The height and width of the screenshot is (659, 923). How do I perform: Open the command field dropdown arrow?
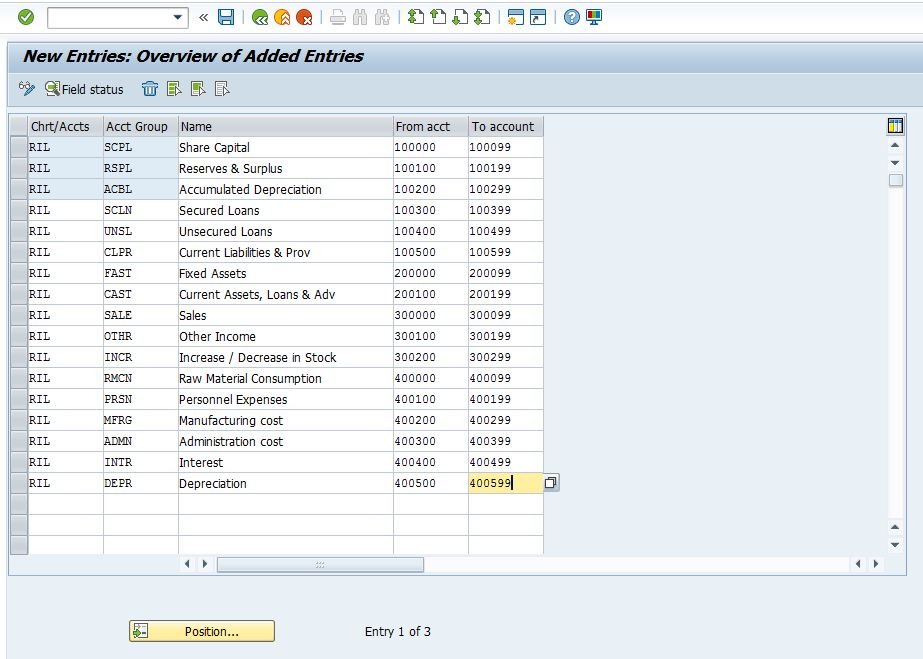[177, 18]
